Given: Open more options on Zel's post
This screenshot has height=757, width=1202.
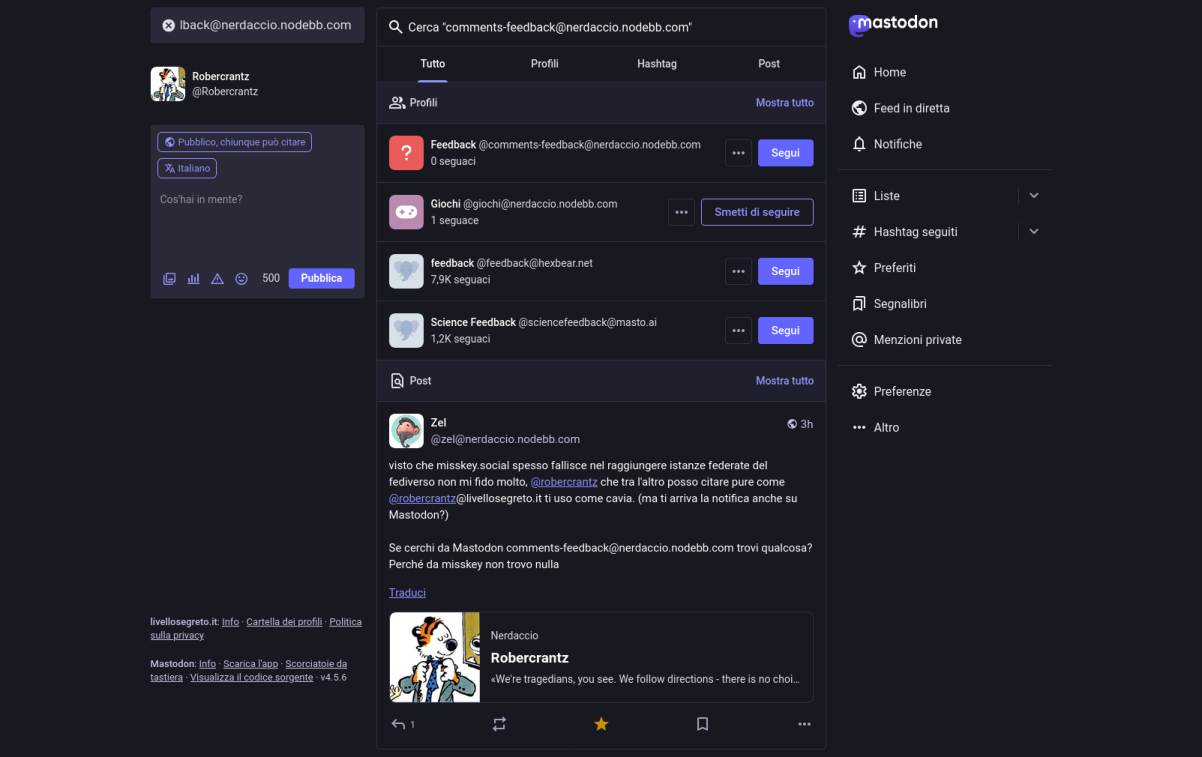Looking at the screenshot, I should (804, 724).
